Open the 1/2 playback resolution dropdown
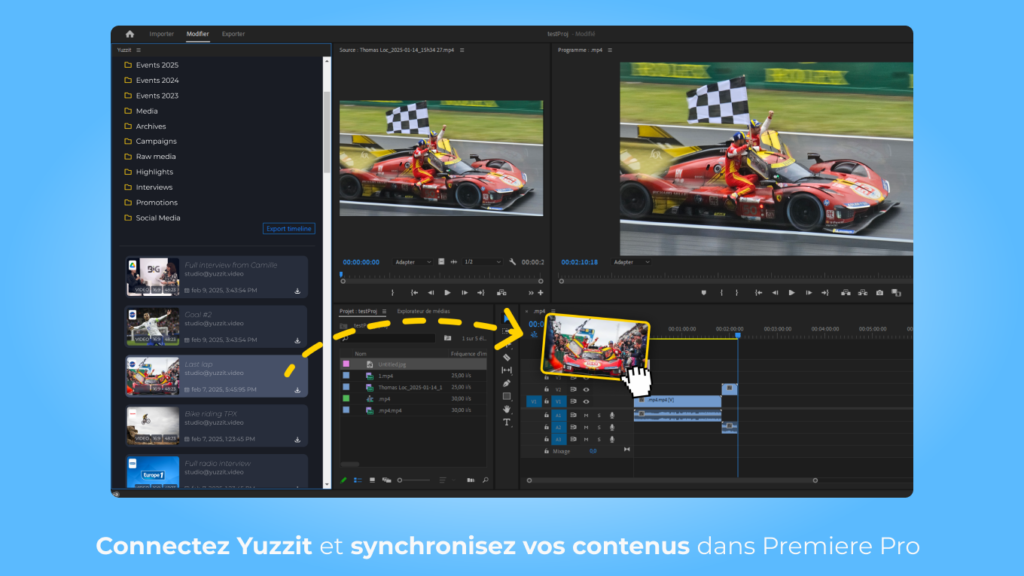The height and width of the screenshot is (576, 1024). click(x=483, y=262)
